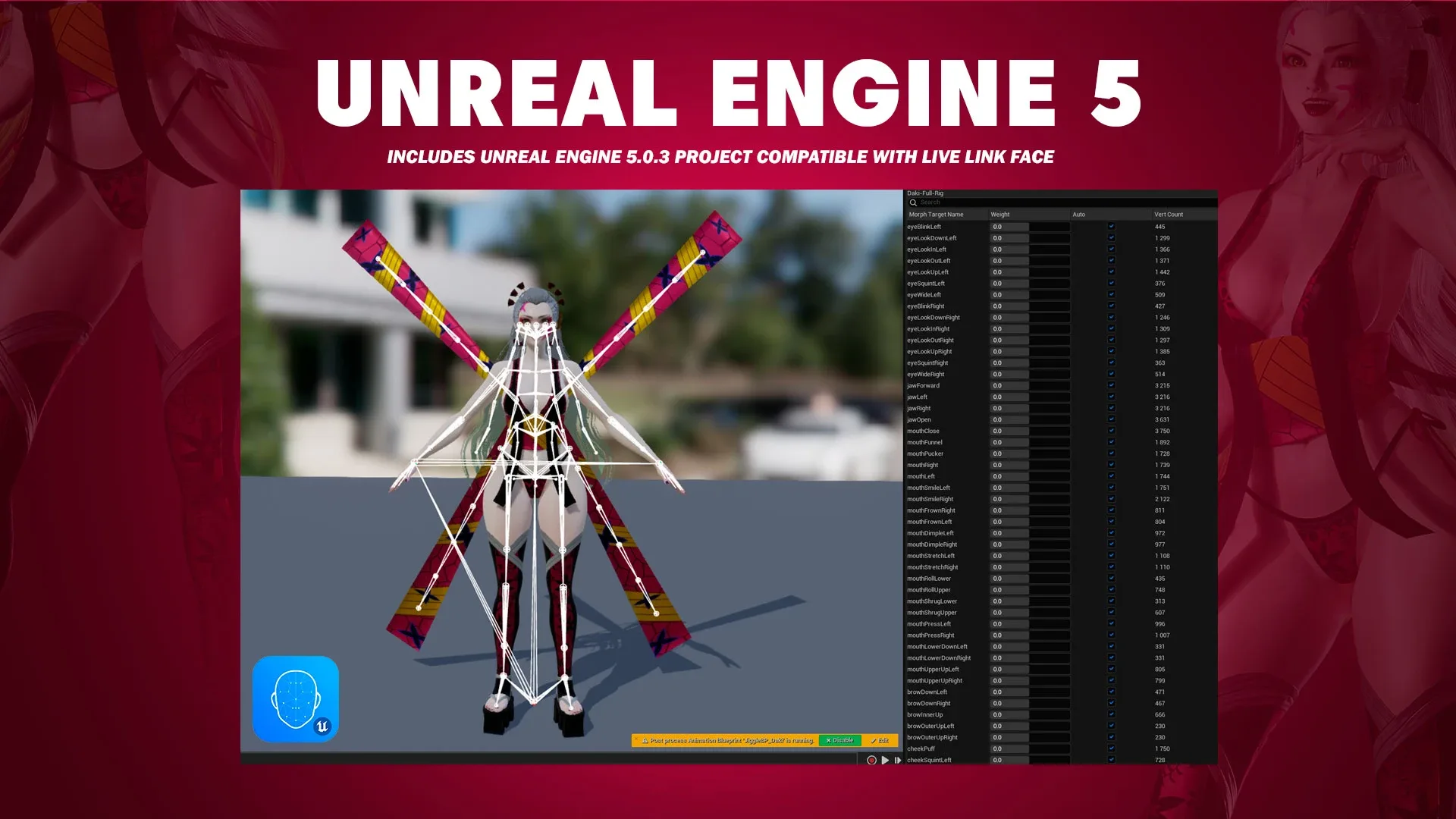Image resolution: width=1456 pixels, height=819 pixels.
Task: Sort by the Vert Count column header
Action: tap(1168, 215)
